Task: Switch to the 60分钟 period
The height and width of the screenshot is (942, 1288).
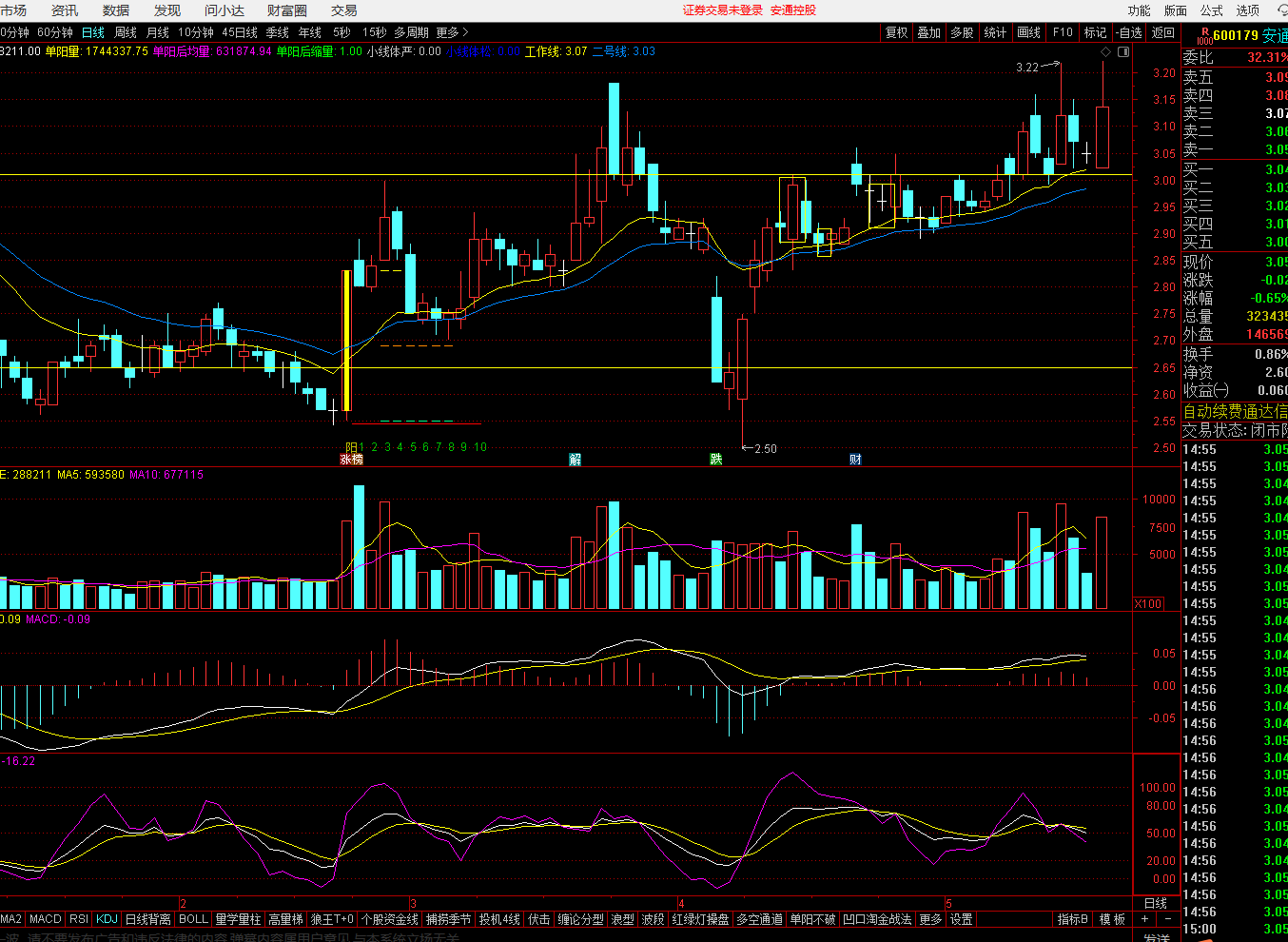Action: (x=55, y=32)
